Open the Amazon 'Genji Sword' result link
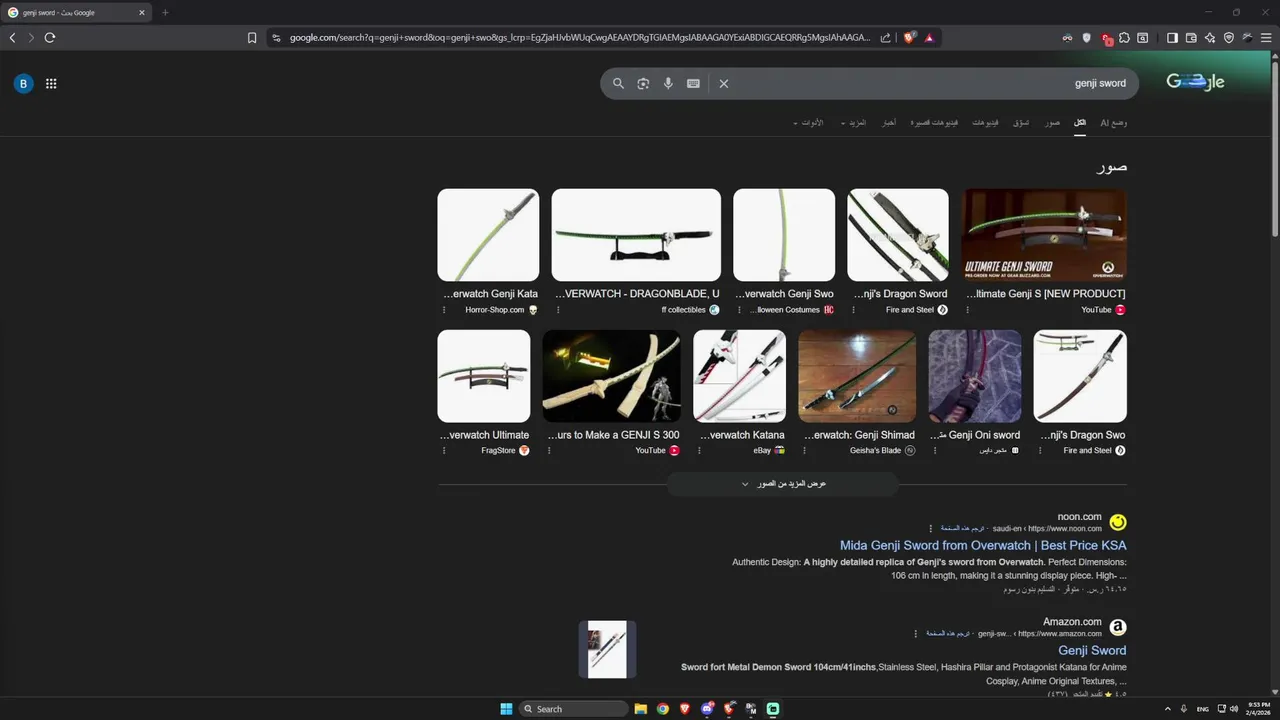This screenshot has width=1280, height=720. coord(1092,651)
